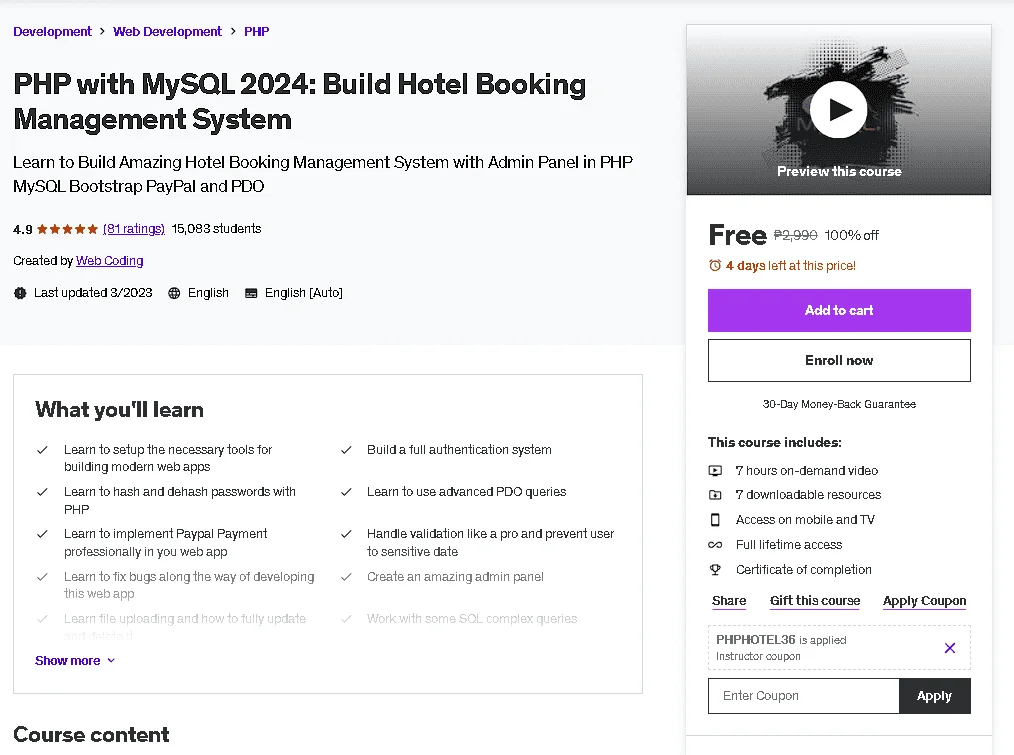View the 81 ratings link
Viewport: 1014px width, 755px height.
tap(134, 228)
